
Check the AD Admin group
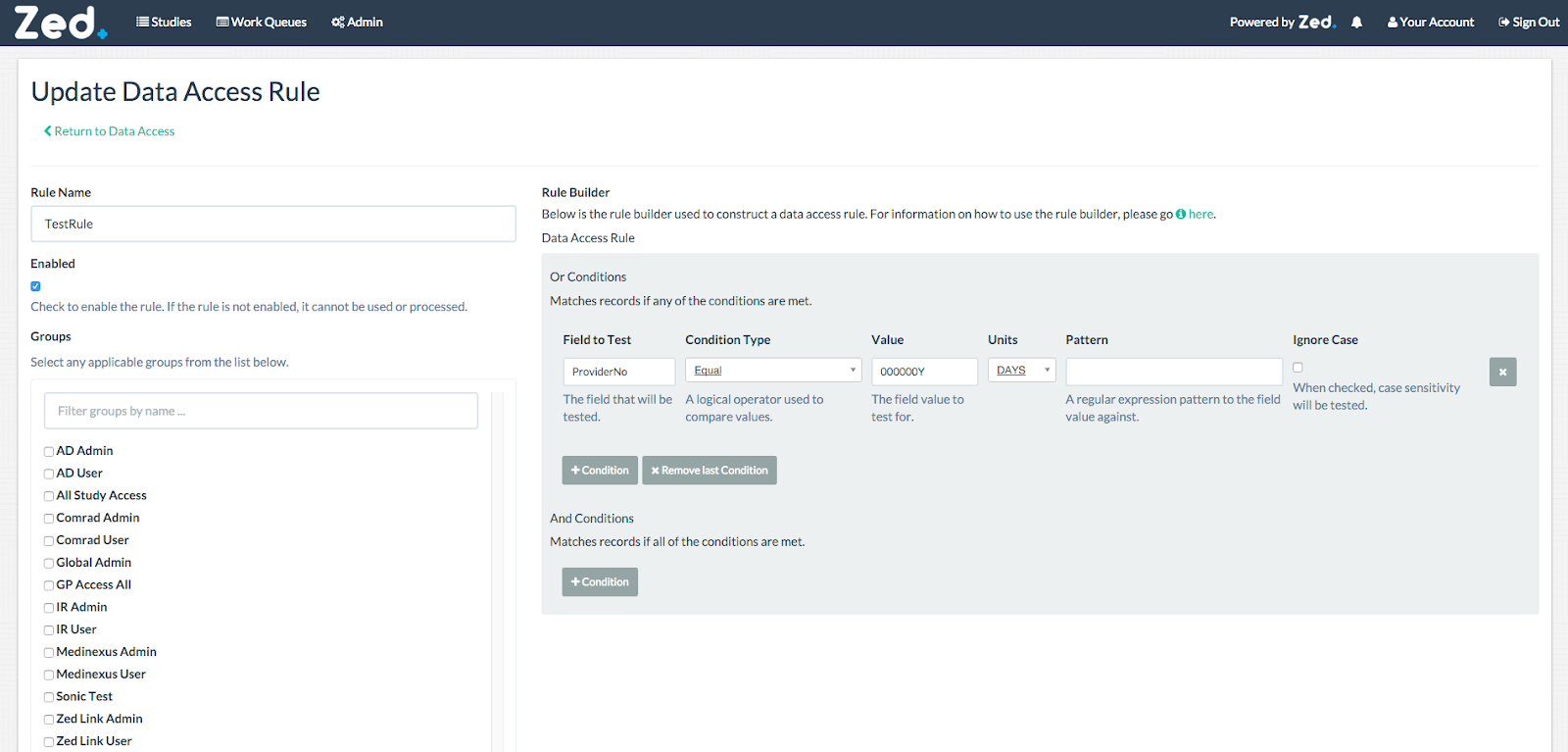coord(48,452)
